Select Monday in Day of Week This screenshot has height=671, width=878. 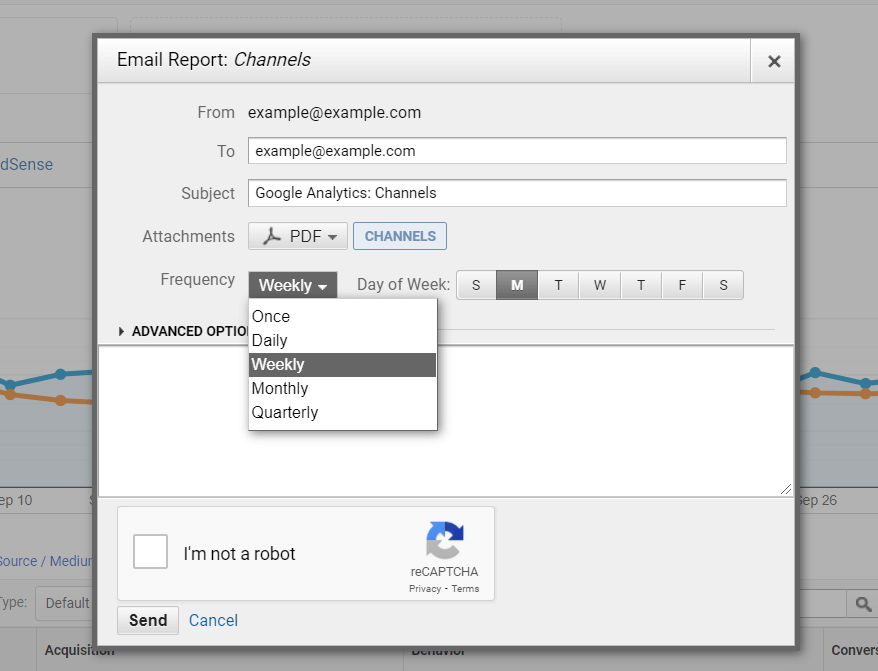(517, 285)
